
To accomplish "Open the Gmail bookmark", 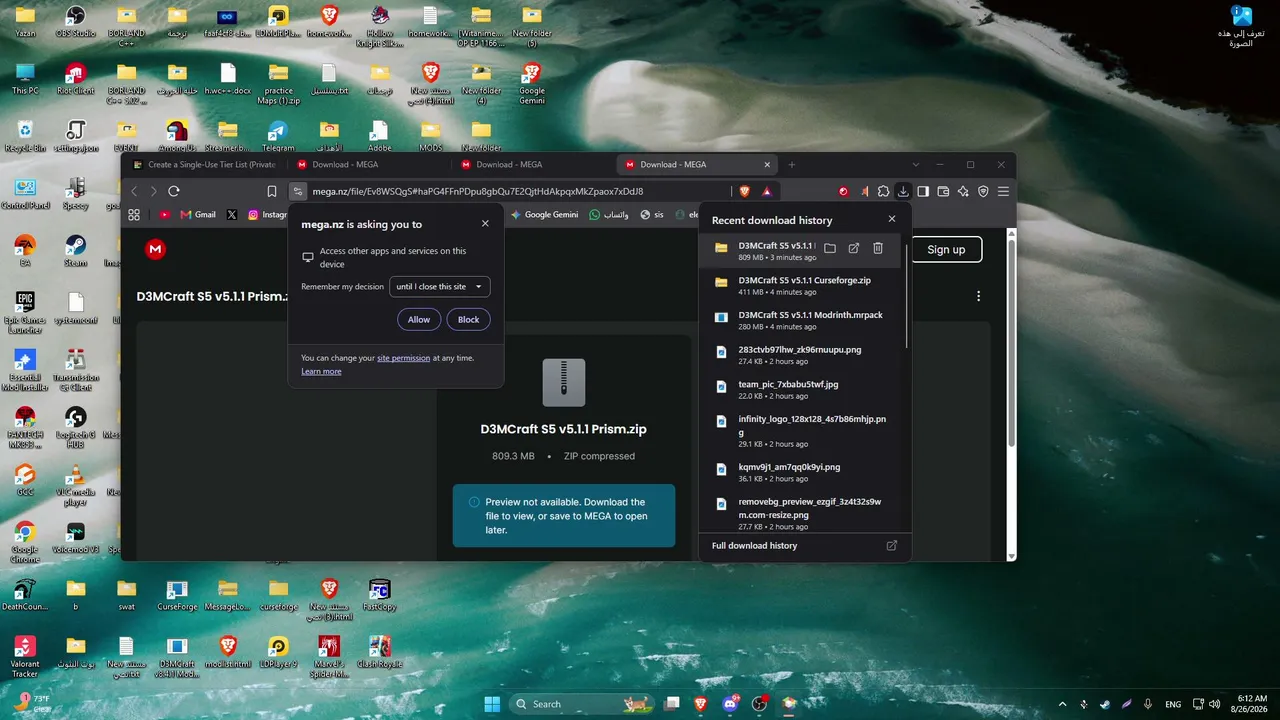I will (x=198, y=214).
